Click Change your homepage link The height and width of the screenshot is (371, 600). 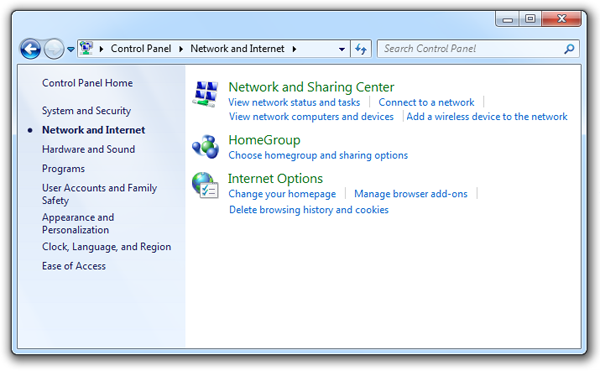[282, 194]
